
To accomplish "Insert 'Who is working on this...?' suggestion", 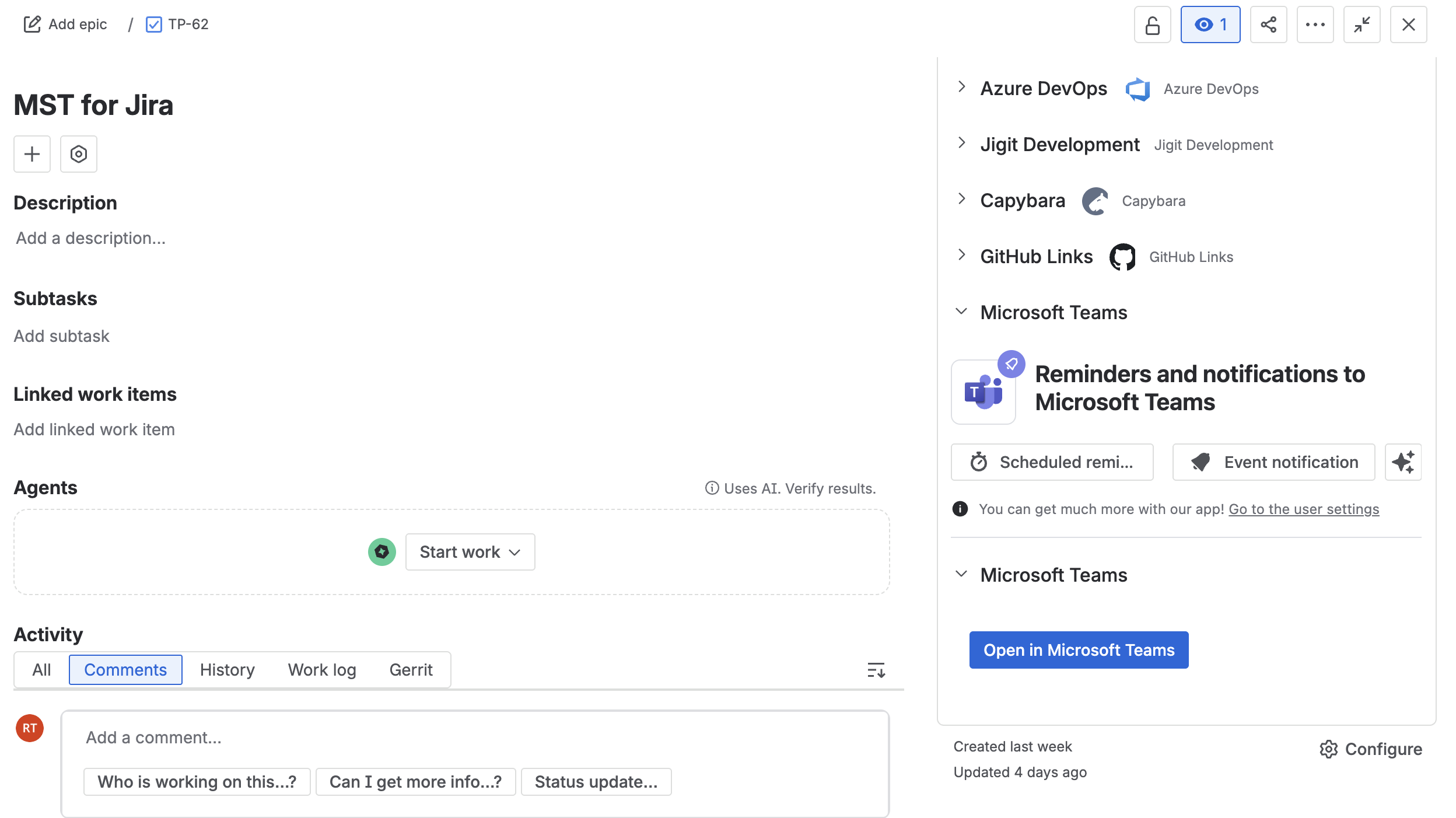I will coord(197,782).
